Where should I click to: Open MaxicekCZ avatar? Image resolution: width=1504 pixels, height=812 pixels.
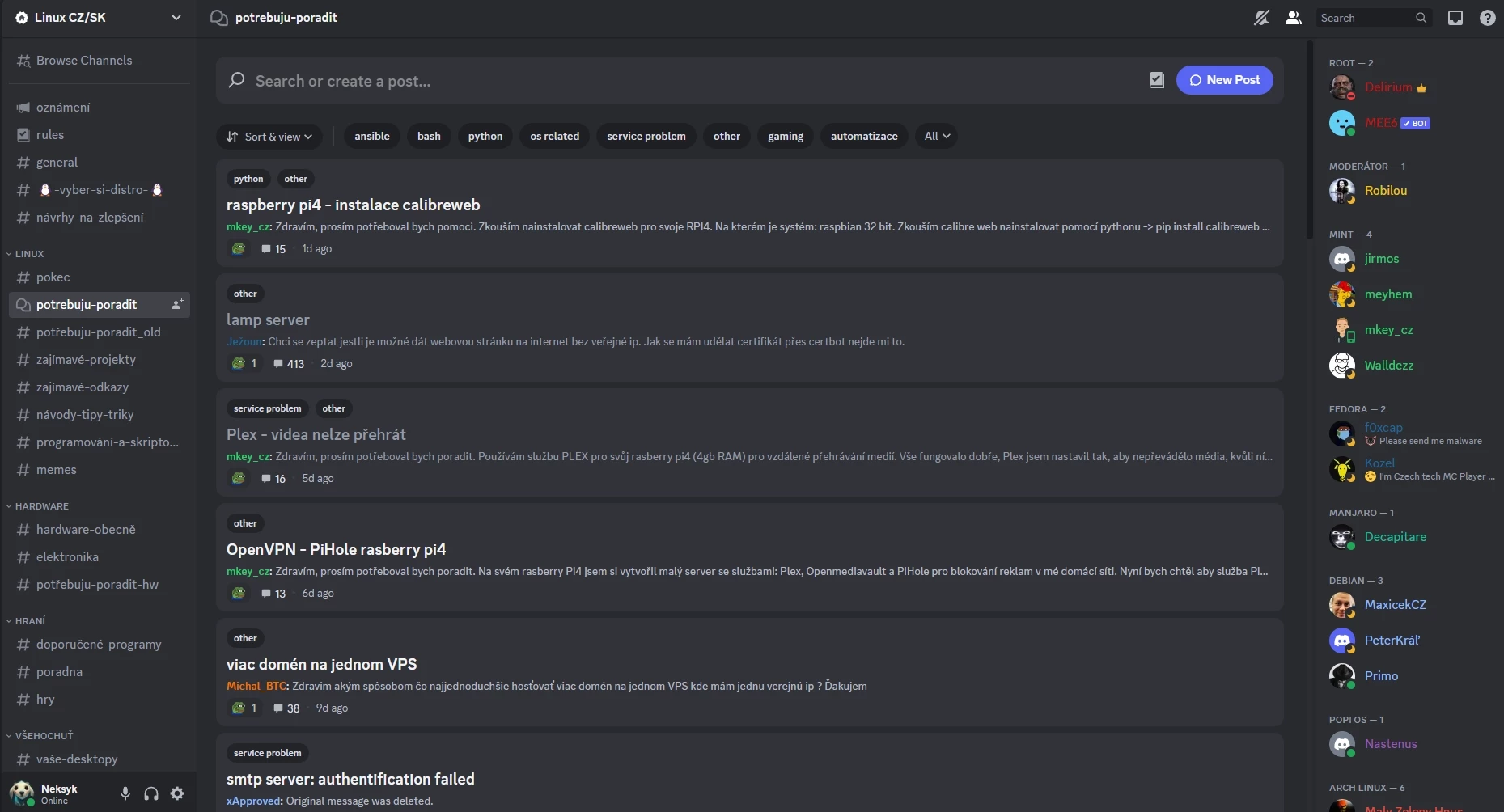1342,605
